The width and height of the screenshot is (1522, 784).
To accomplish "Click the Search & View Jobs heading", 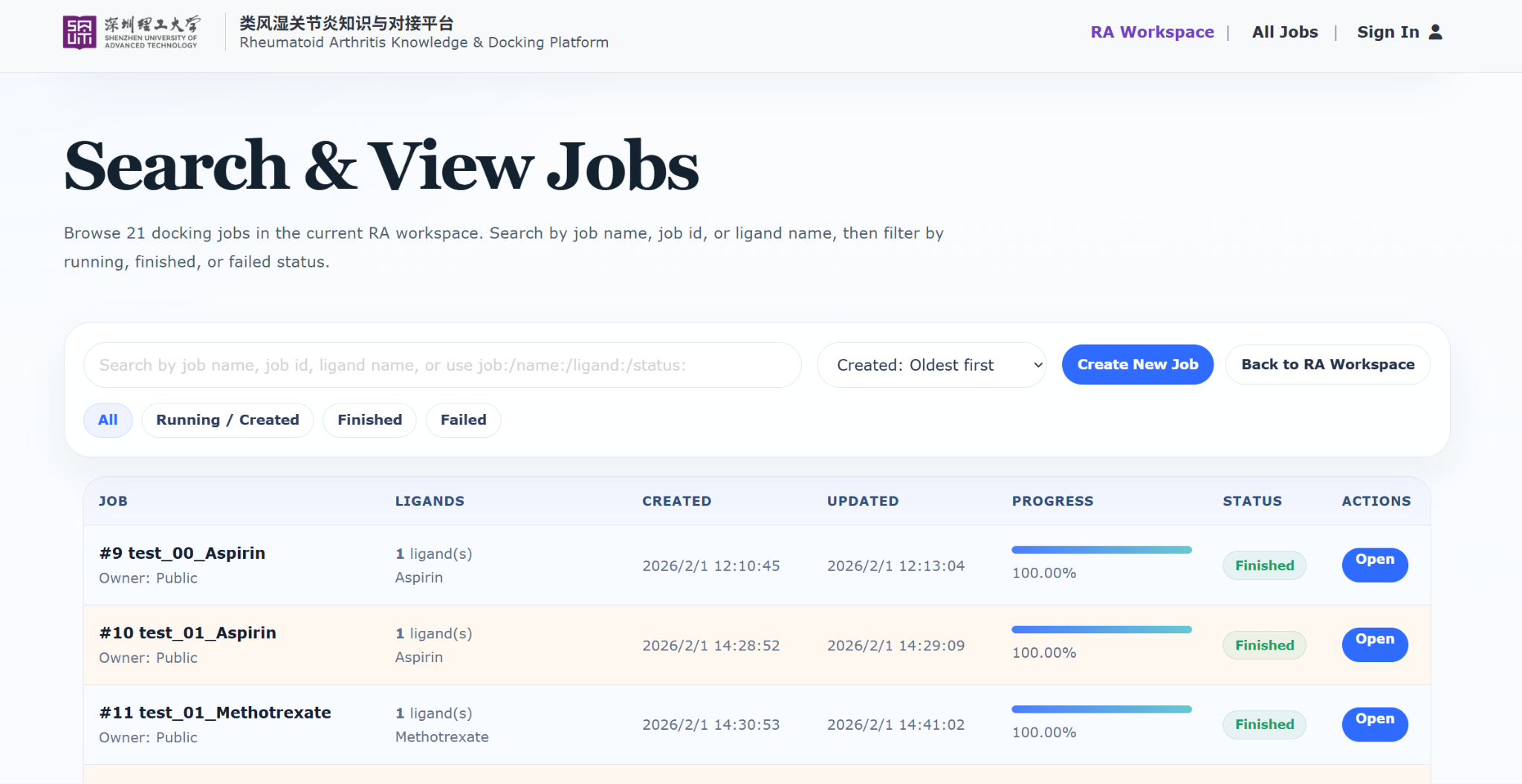I will (x=381, y=166).
